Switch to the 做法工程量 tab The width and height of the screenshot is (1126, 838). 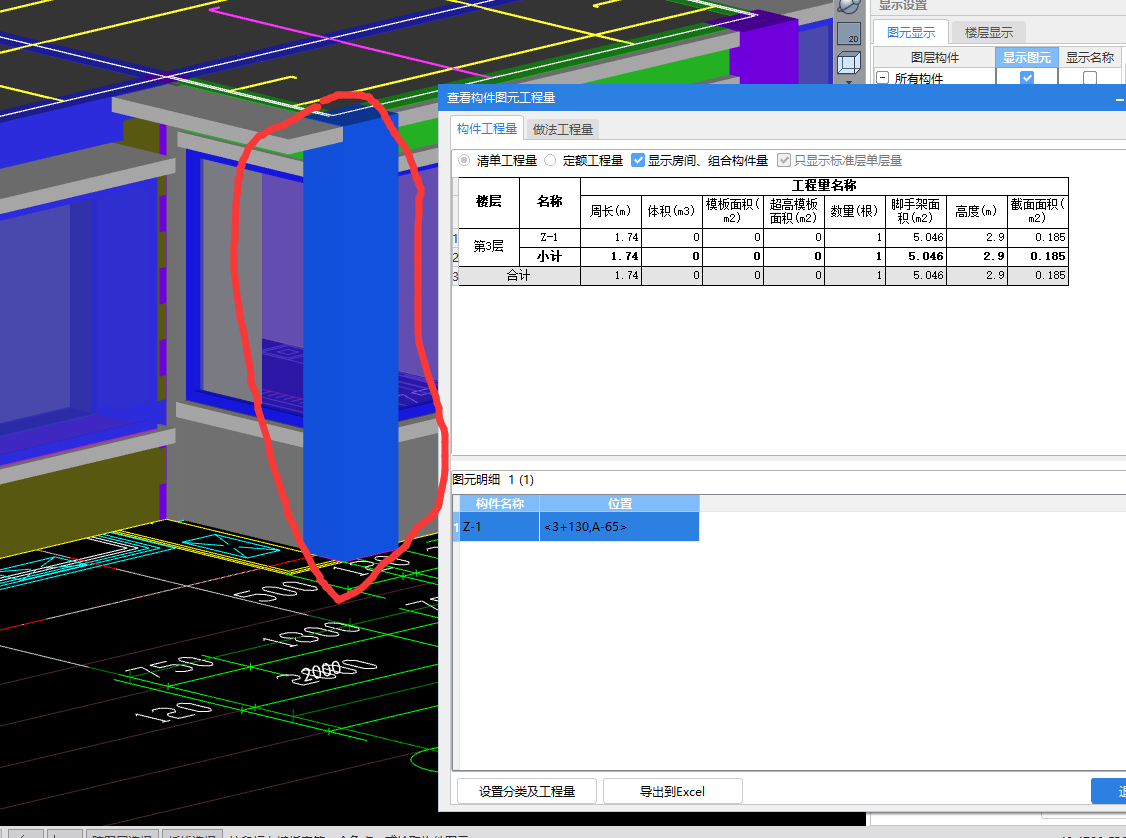pos(562,129)
